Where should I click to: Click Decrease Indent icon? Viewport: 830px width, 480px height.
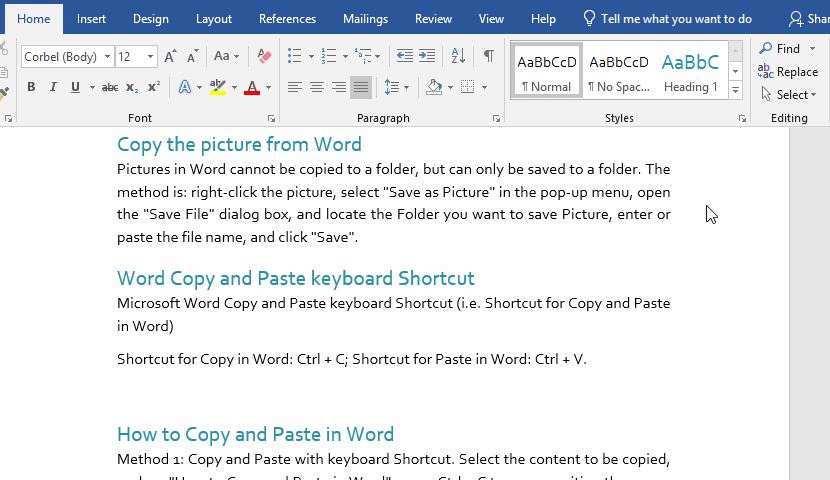pos(404,56)
